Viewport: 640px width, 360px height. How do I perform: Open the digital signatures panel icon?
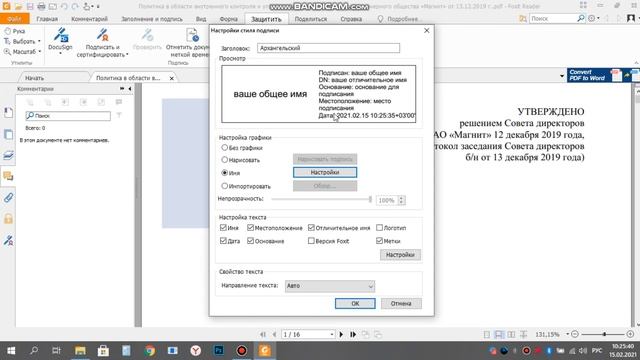point(8,240)
